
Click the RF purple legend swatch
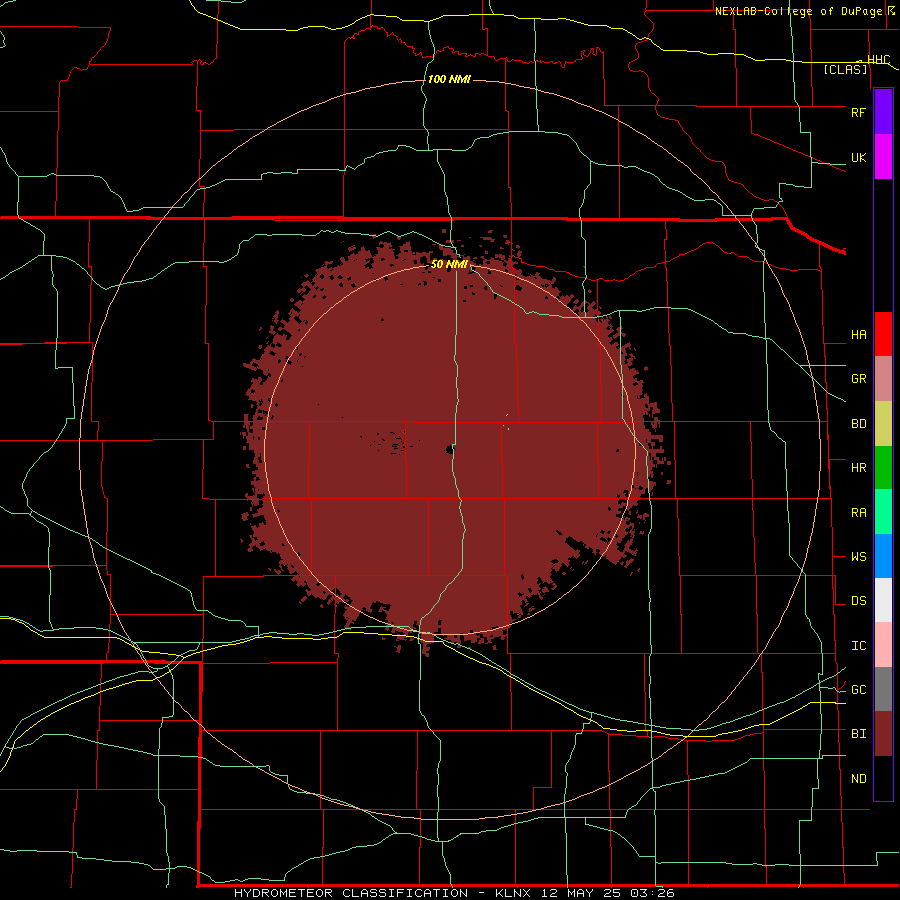click(x=883, y=112)
